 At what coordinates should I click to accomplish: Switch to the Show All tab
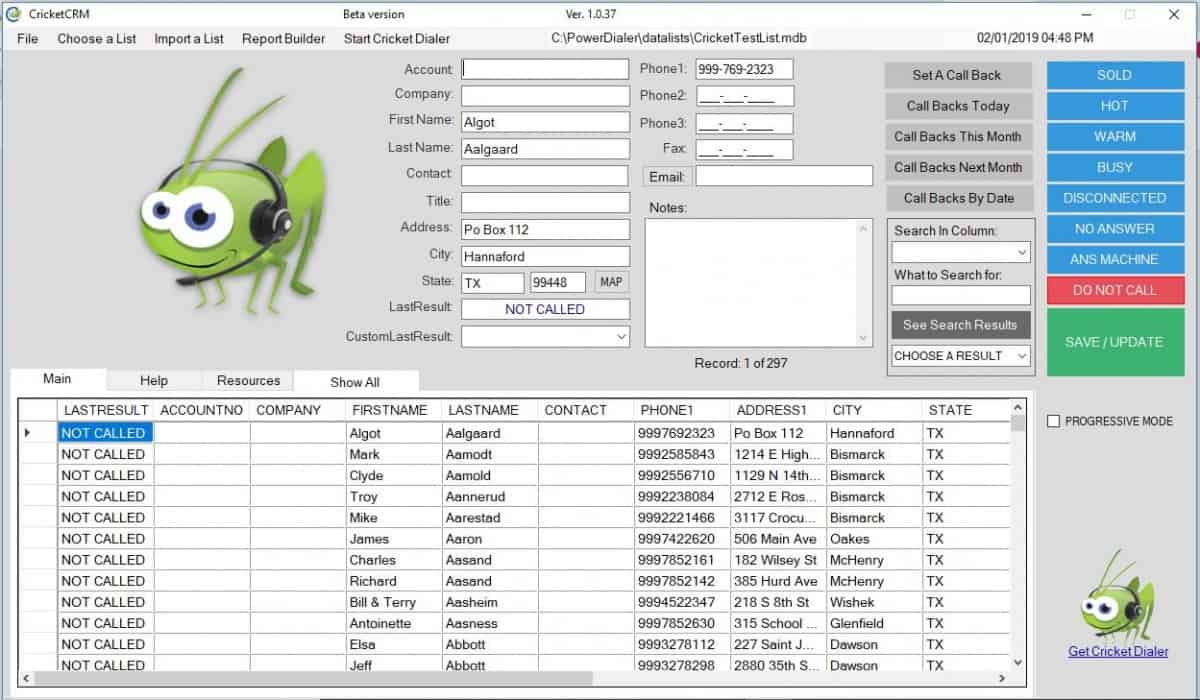click(x=355, y=382)
